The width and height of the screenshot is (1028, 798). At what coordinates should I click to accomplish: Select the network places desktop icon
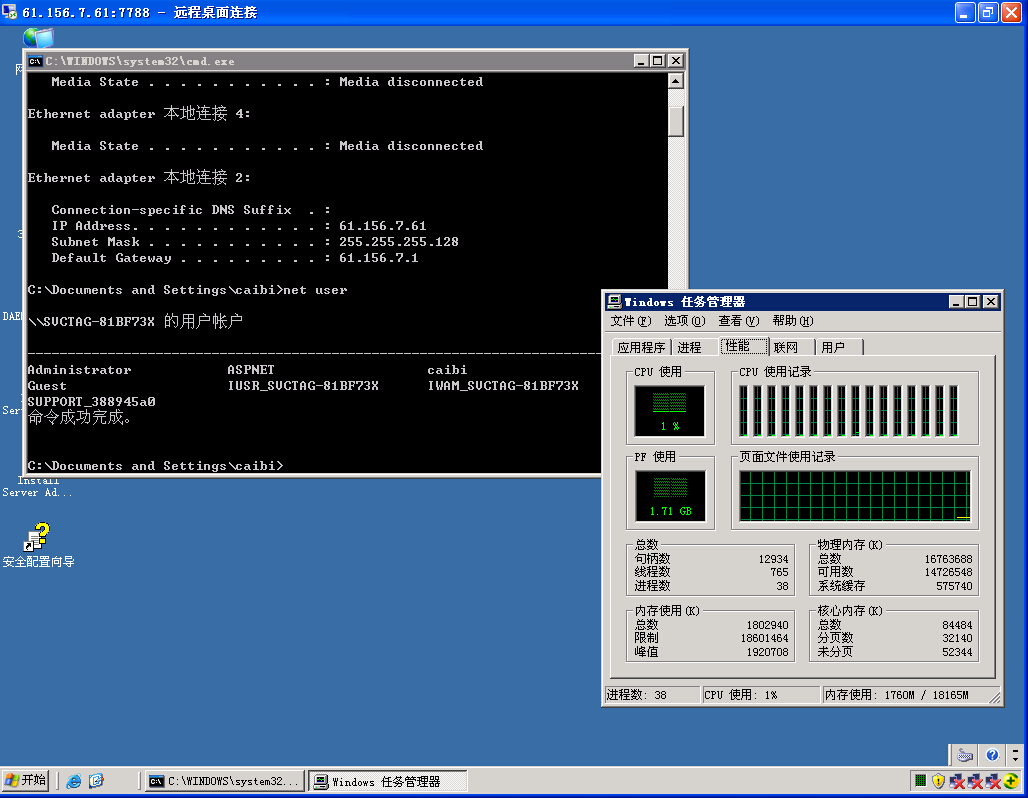[x=38, y=37]
